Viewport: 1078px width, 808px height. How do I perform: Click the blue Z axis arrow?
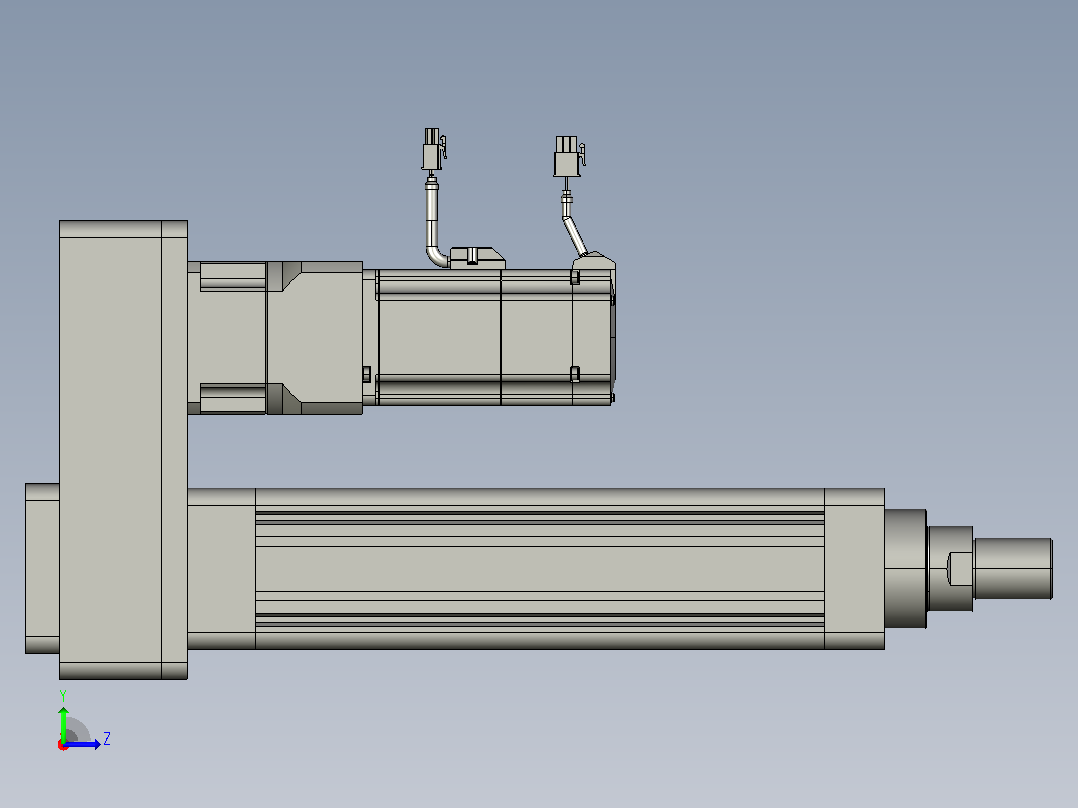82,744
